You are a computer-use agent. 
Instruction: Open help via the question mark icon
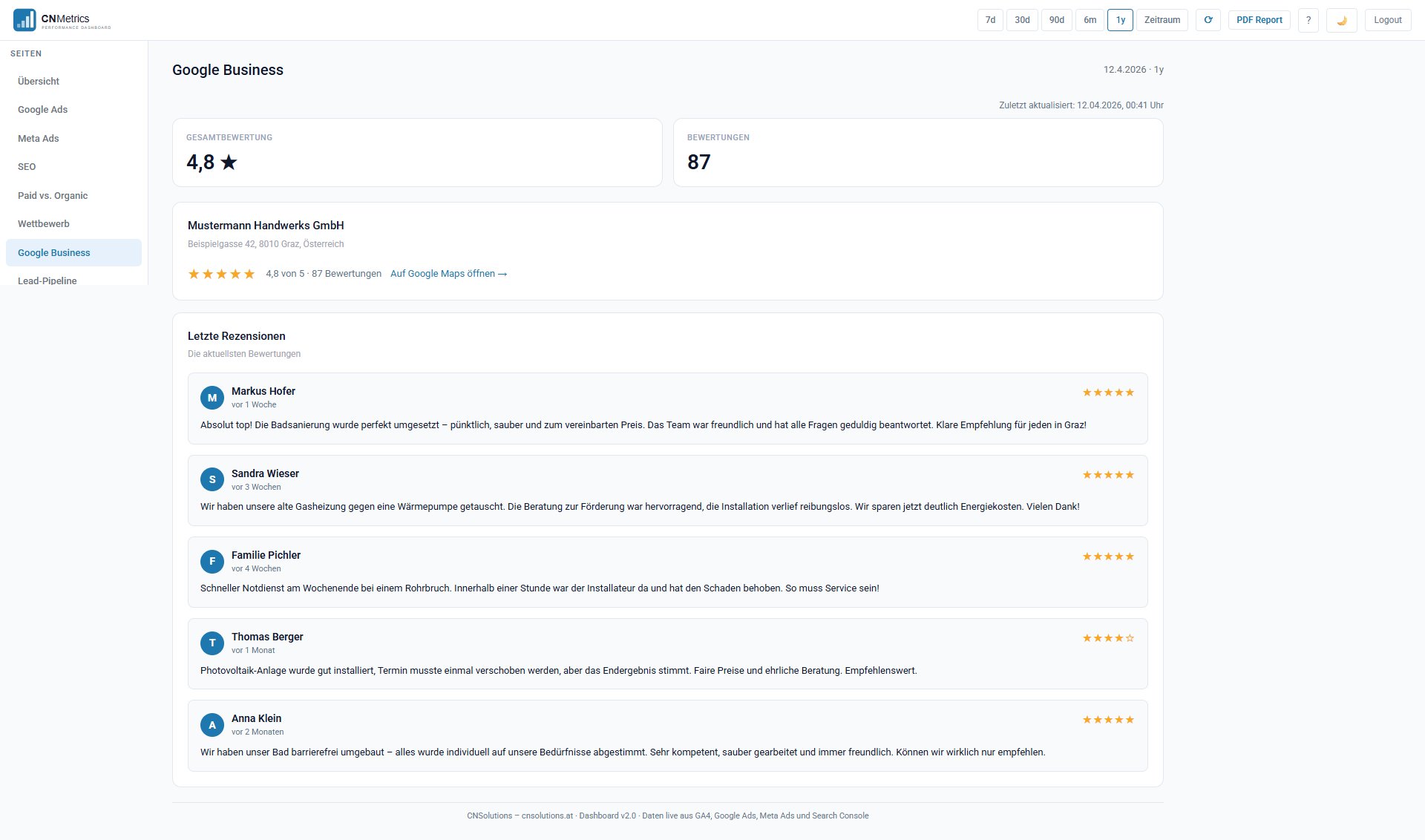[x=1308, y=20]
